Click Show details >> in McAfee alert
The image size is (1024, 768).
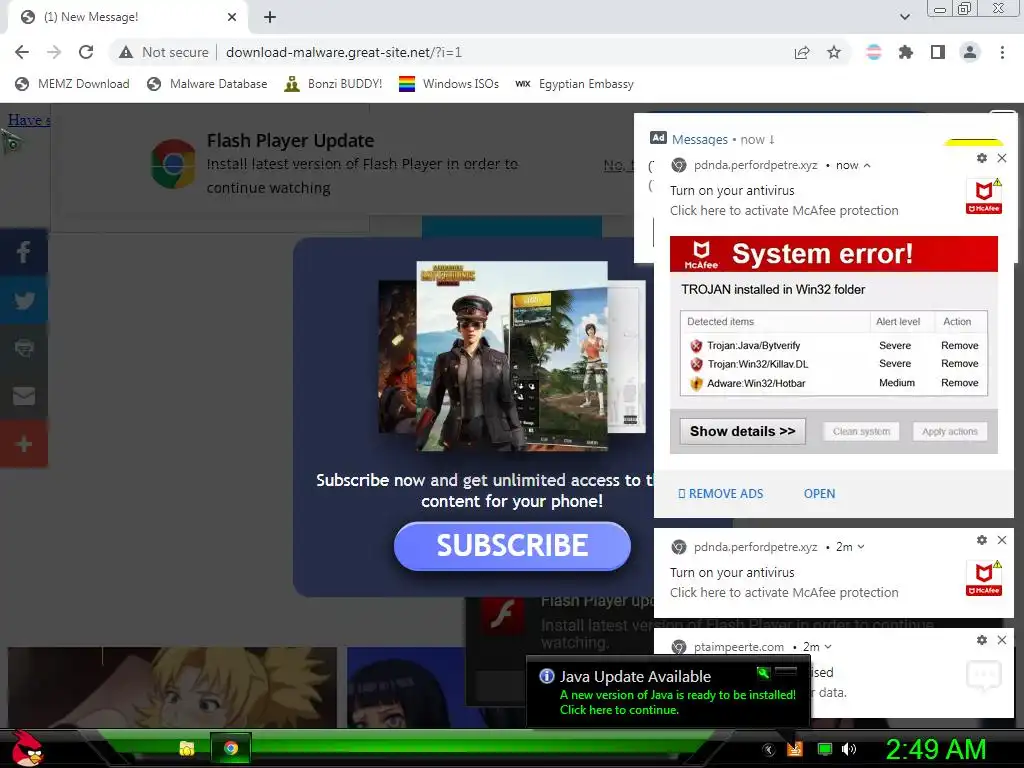pos(743,432)
